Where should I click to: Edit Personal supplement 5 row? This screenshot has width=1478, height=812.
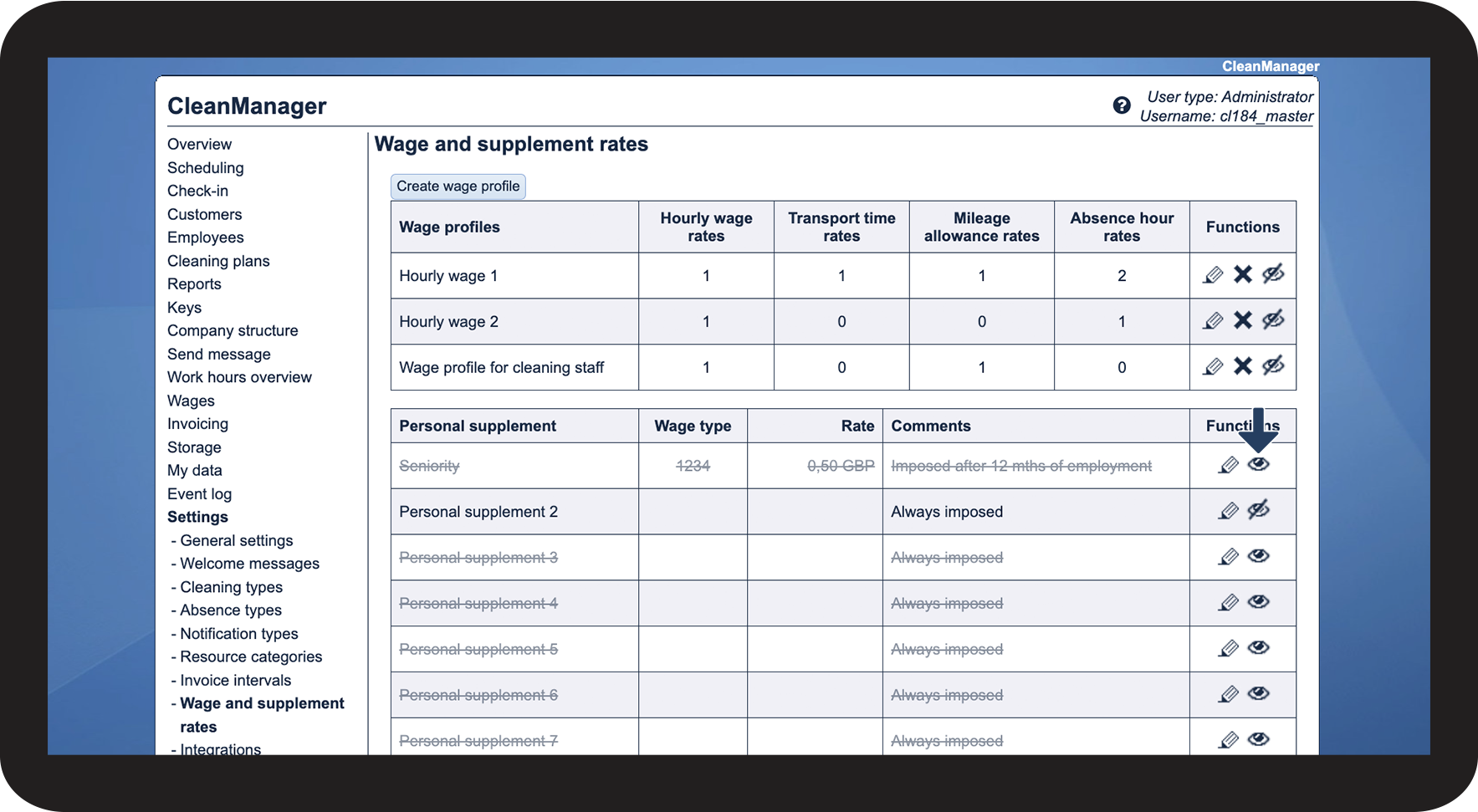1228,649
